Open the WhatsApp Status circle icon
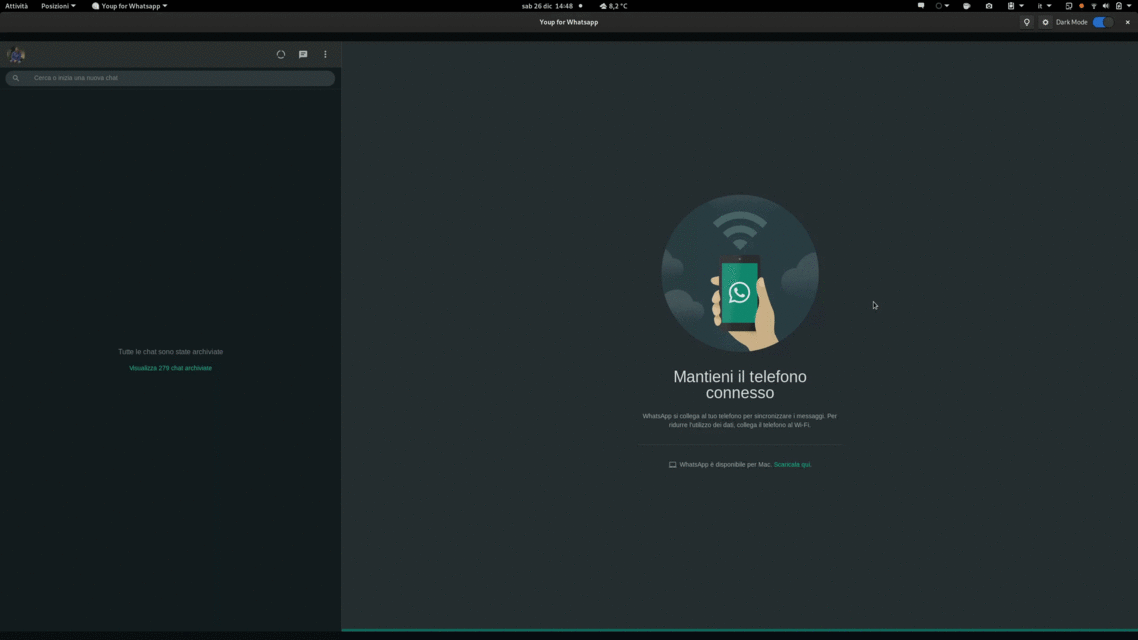The width and height of the screenshot is (1138, 640). click(281, 54)
